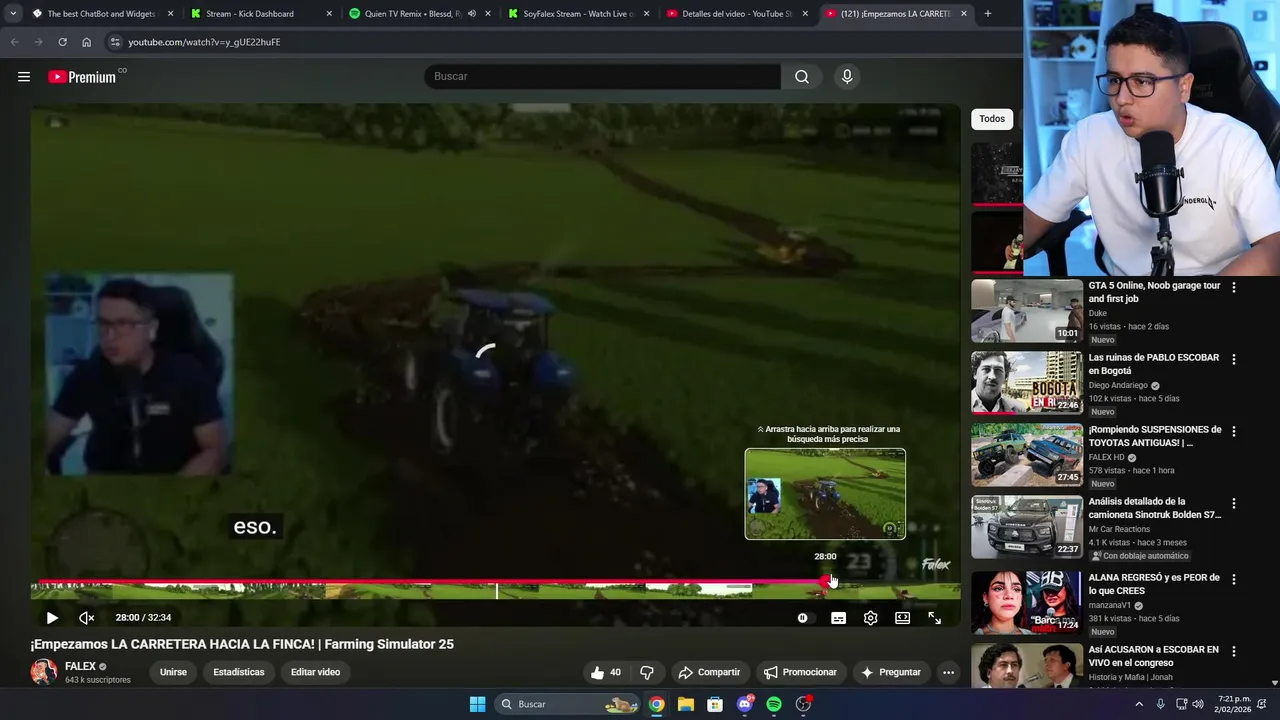Toggle subtitles (CC) in the player
This screenshot has width=1280, height=720.
coord(838,618)
